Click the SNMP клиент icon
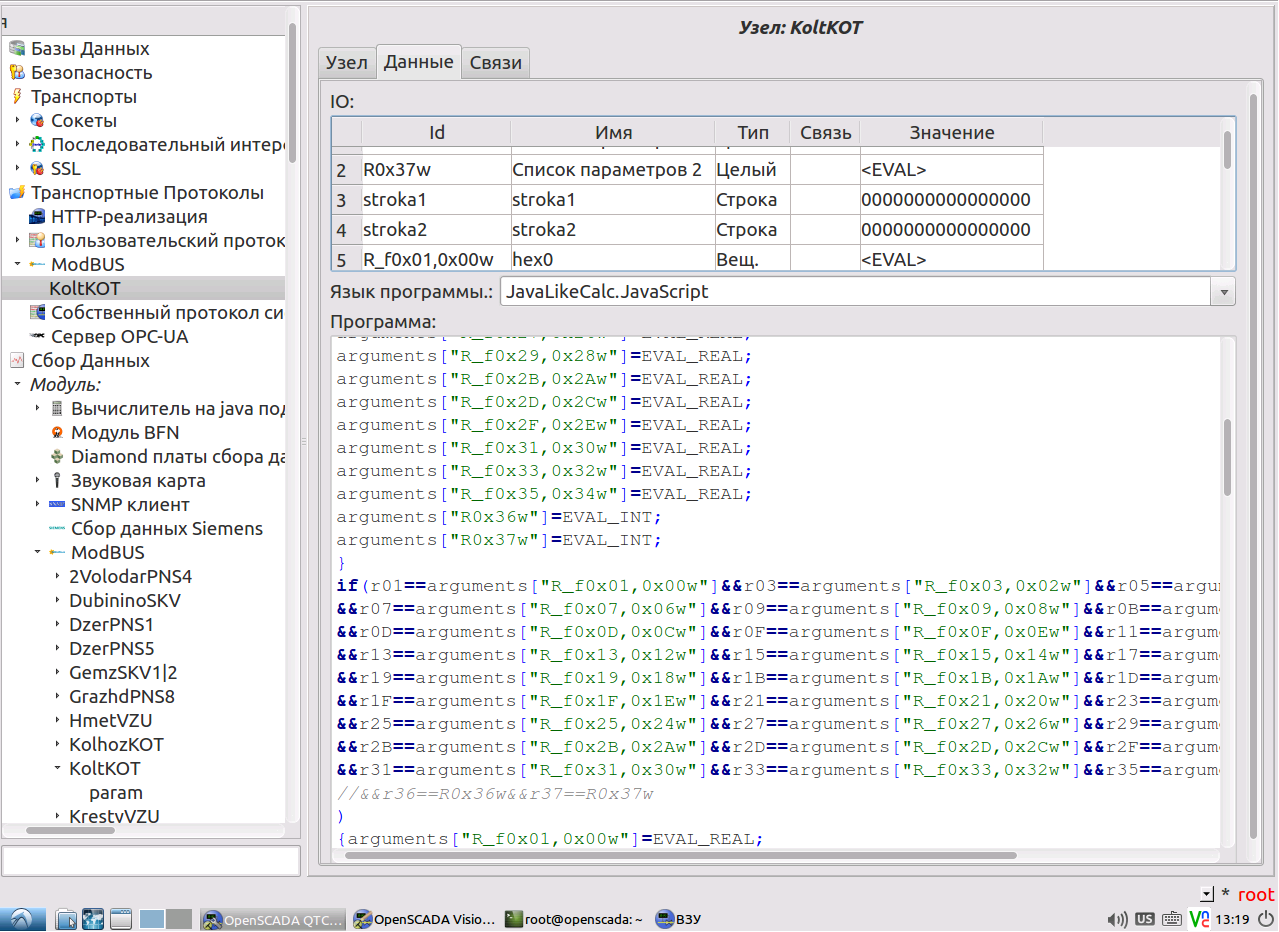The image size is (1279, 932). coord(57,505)
